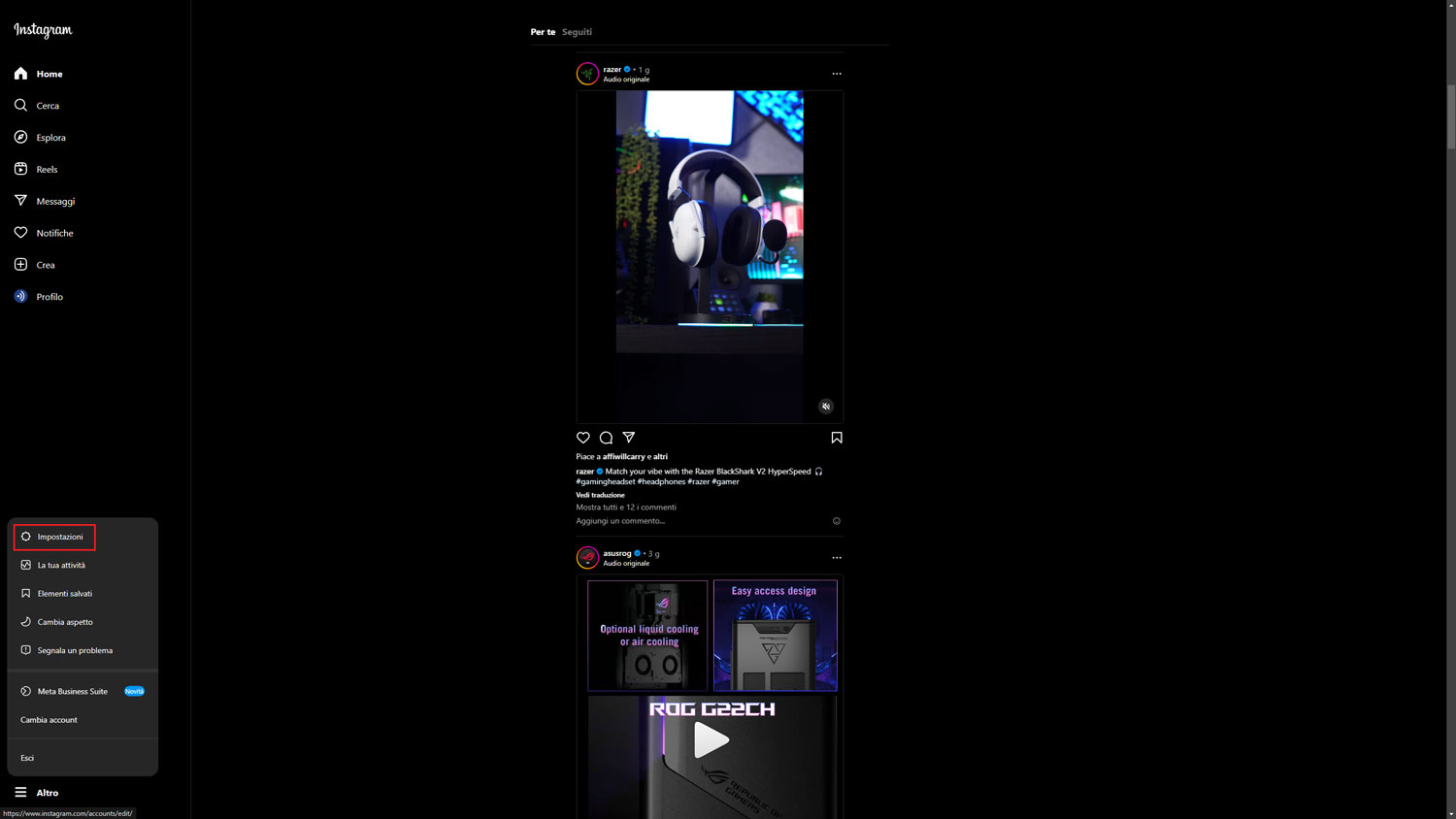Click the page vertical scrollbar thumb

[1451, 116]
